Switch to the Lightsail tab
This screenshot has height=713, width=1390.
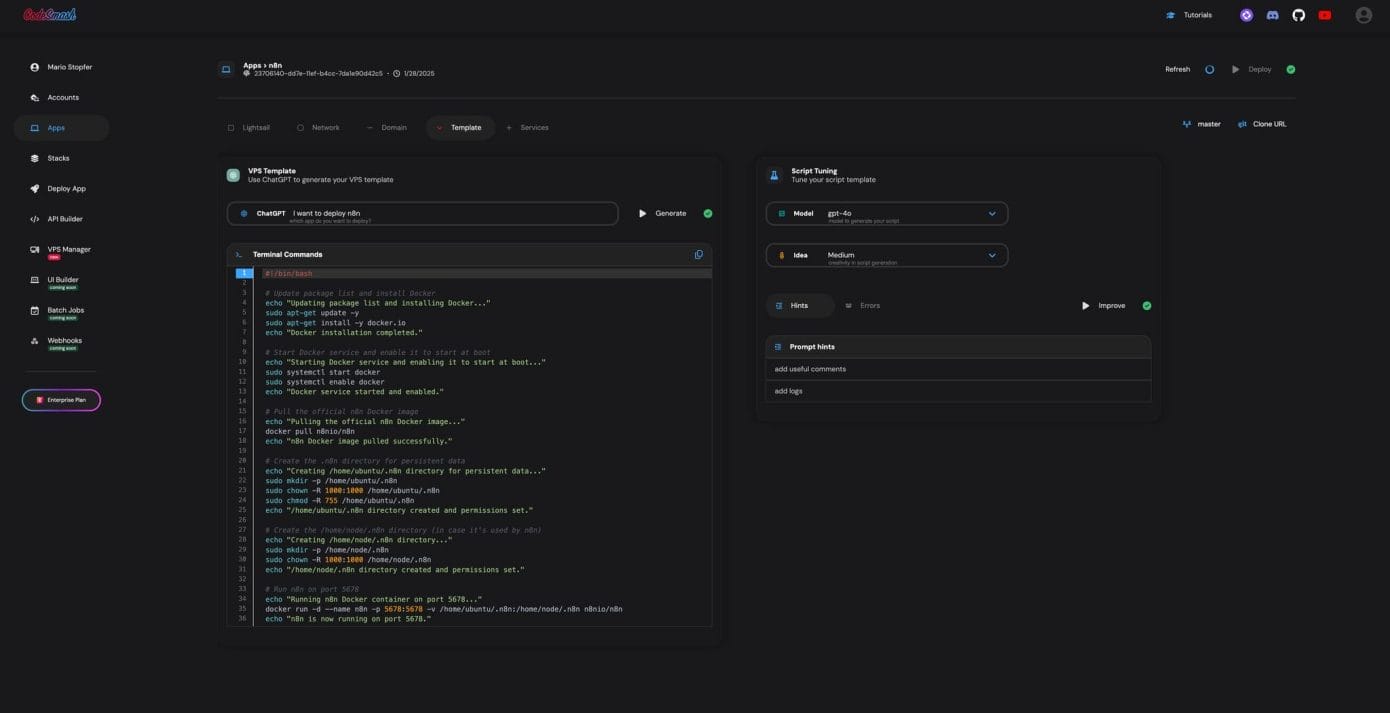[x=249, y=128]
